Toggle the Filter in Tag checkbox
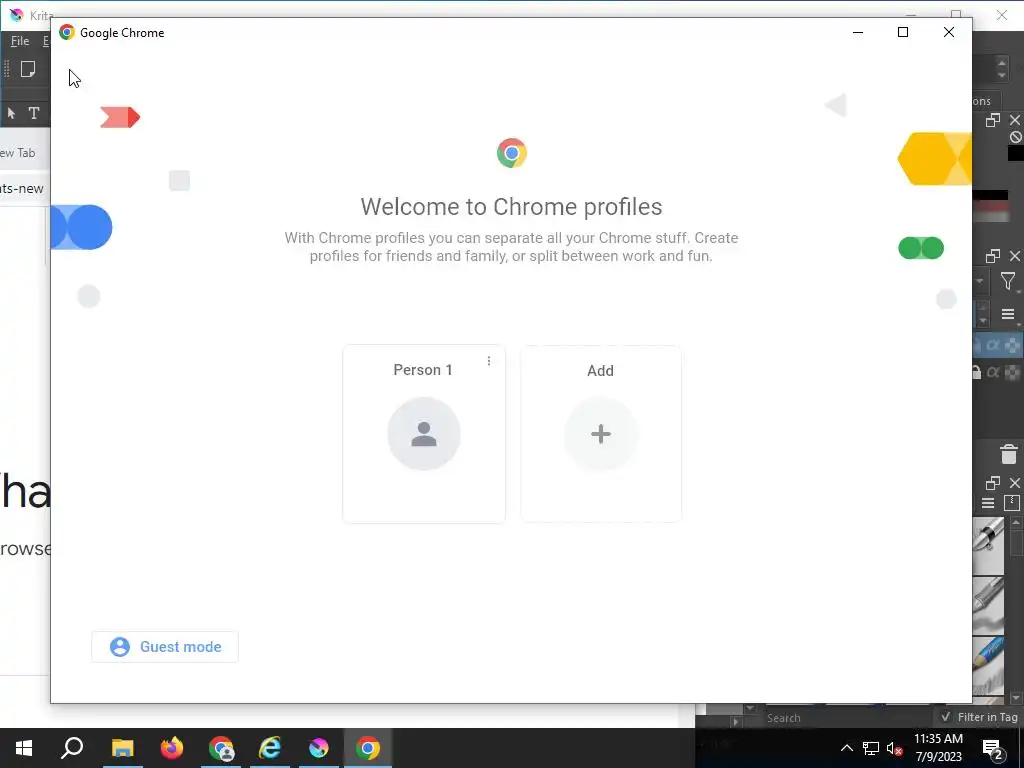 946,717
